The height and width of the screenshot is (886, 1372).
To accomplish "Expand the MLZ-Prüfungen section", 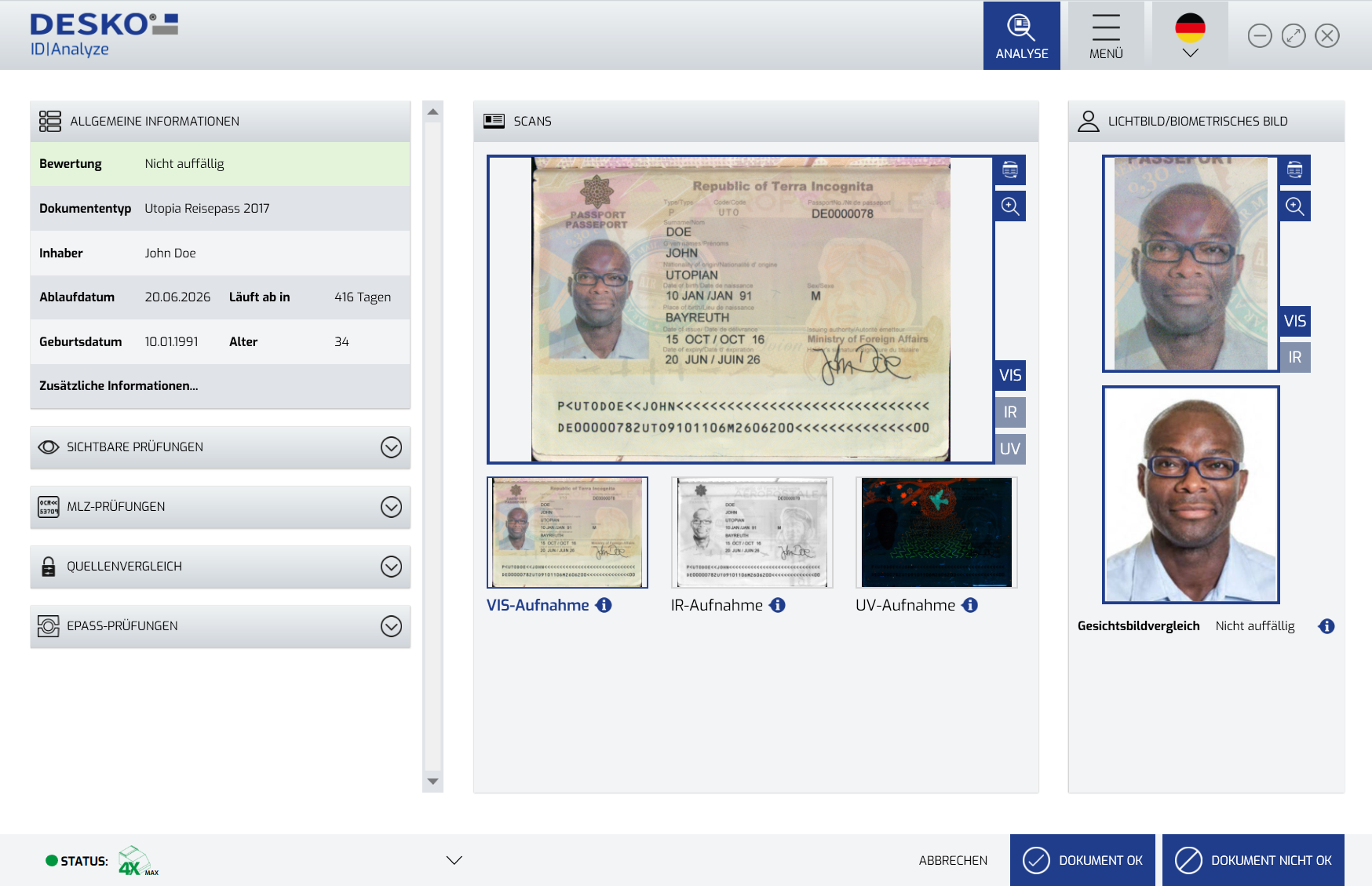I will 391,507.
